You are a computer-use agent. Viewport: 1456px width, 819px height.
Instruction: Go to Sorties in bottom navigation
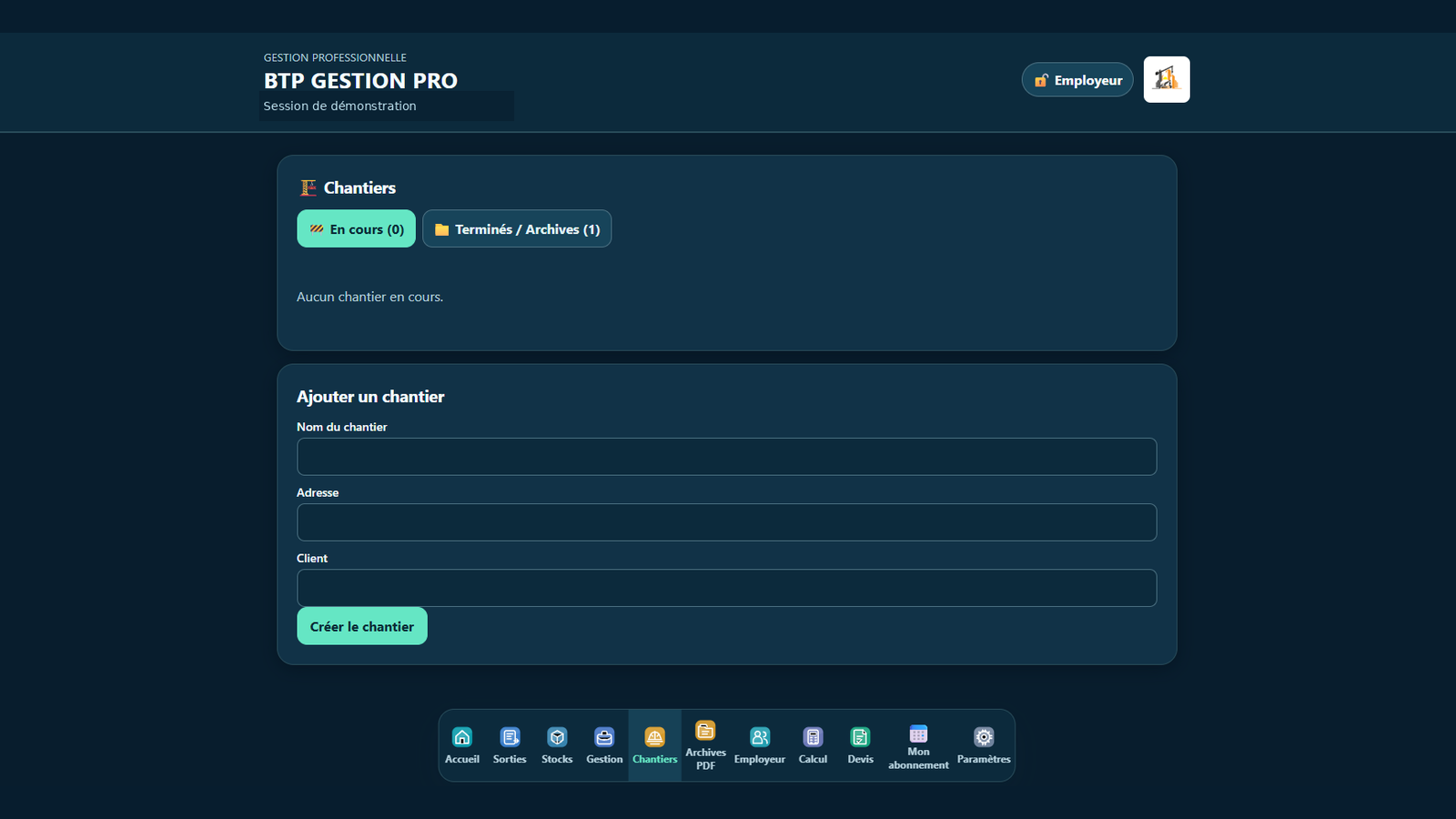pyautogui.click(x=510, y=745)
